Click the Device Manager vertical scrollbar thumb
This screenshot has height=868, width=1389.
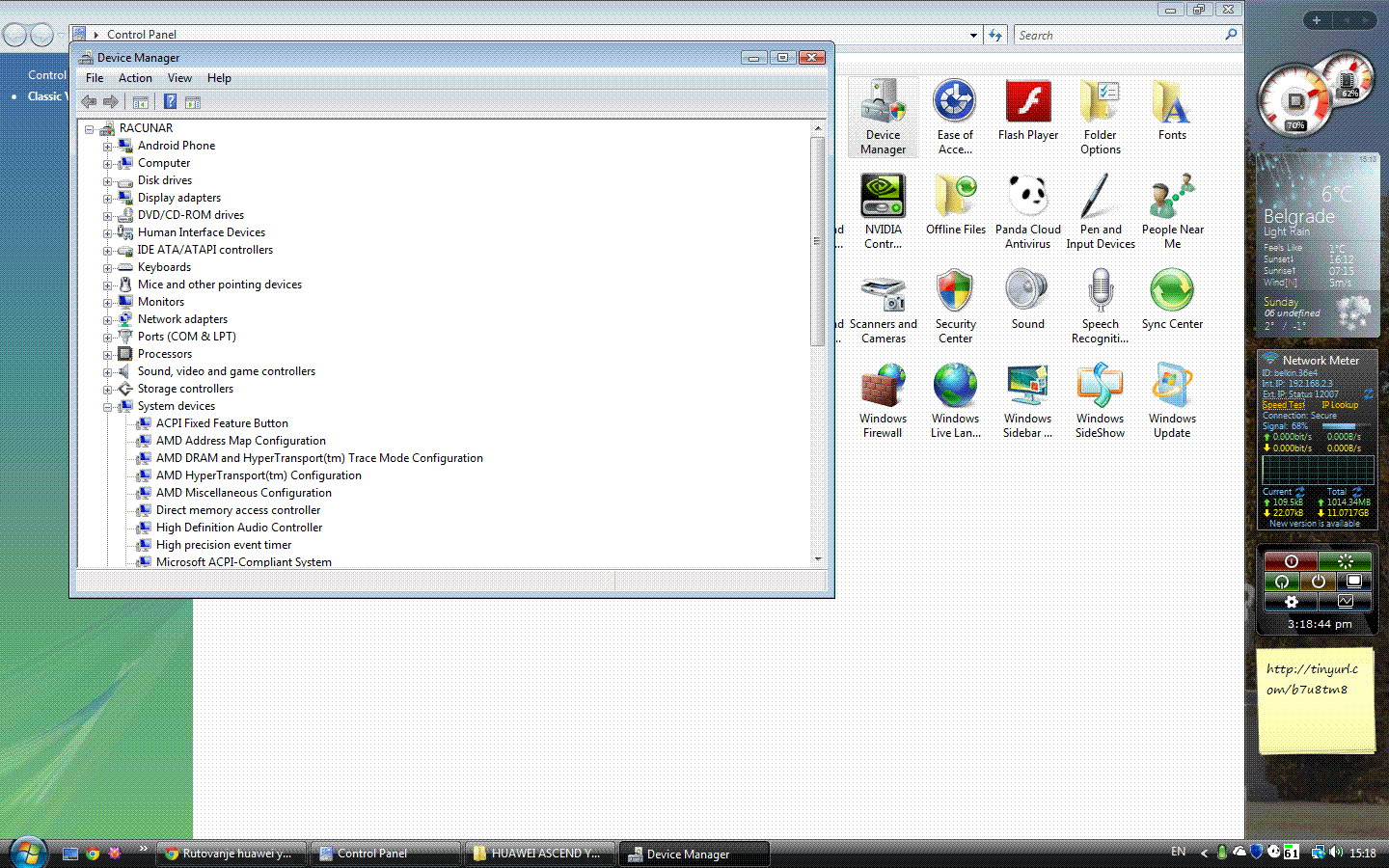coord(818,241)
